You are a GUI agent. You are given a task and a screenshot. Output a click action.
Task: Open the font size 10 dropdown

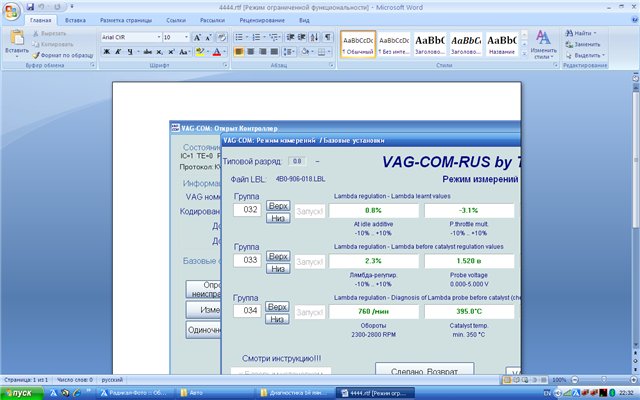tap(186, 37)
